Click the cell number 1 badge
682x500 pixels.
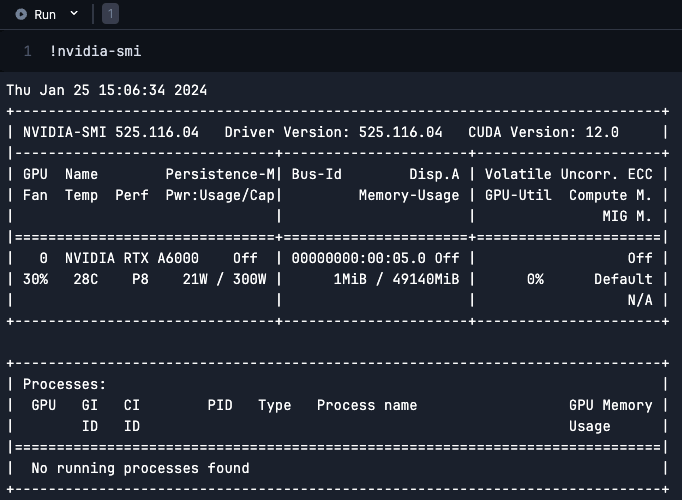tap(110, 14)
